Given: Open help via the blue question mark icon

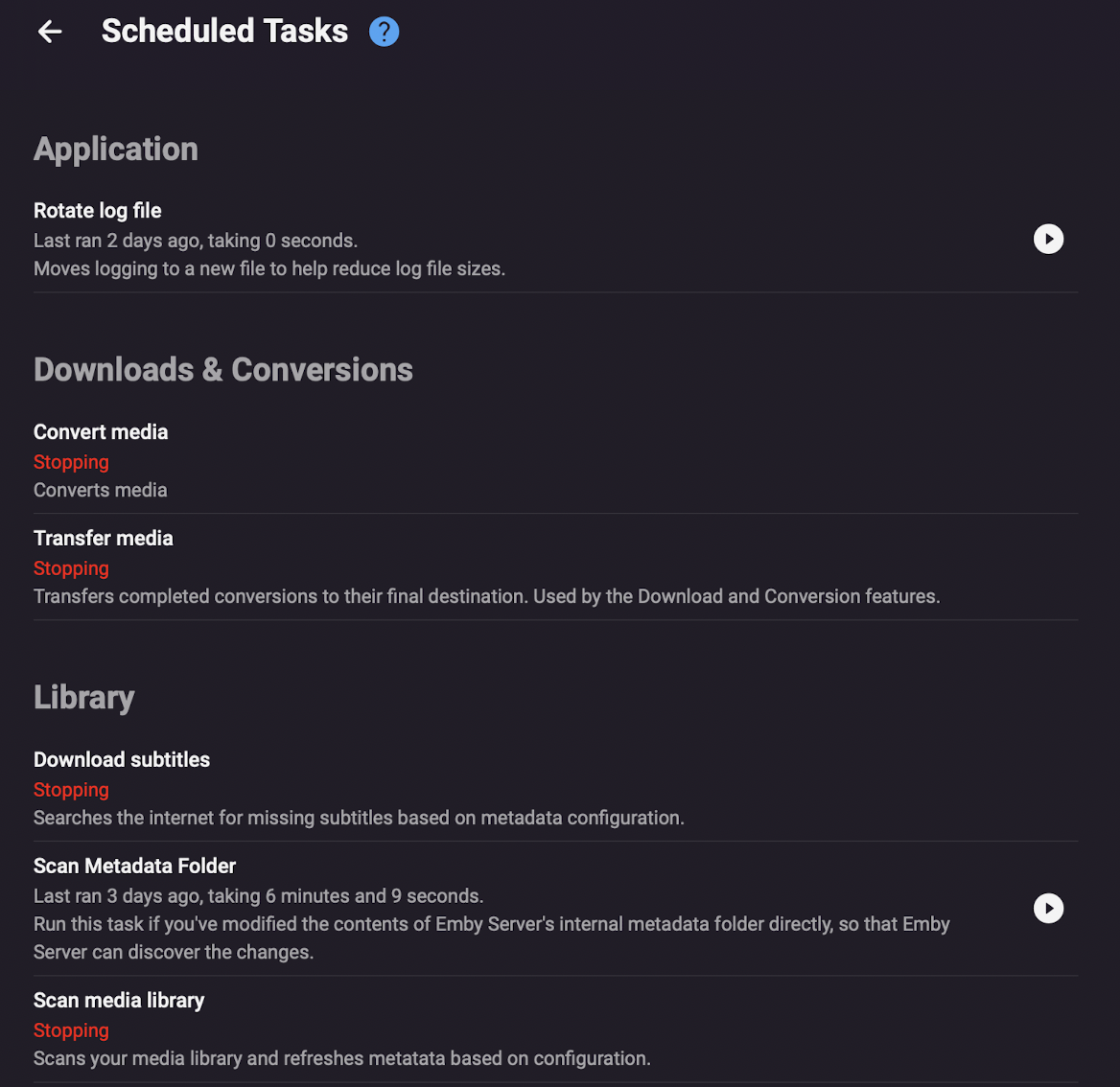Looking at the screenshot, I should pos(384,31).
